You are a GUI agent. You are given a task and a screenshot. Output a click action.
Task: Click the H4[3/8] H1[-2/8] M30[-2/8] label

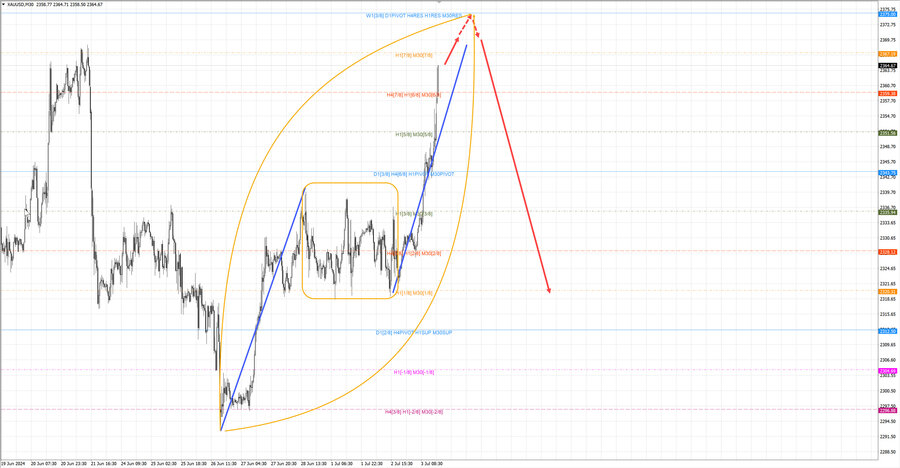[414, 412]
